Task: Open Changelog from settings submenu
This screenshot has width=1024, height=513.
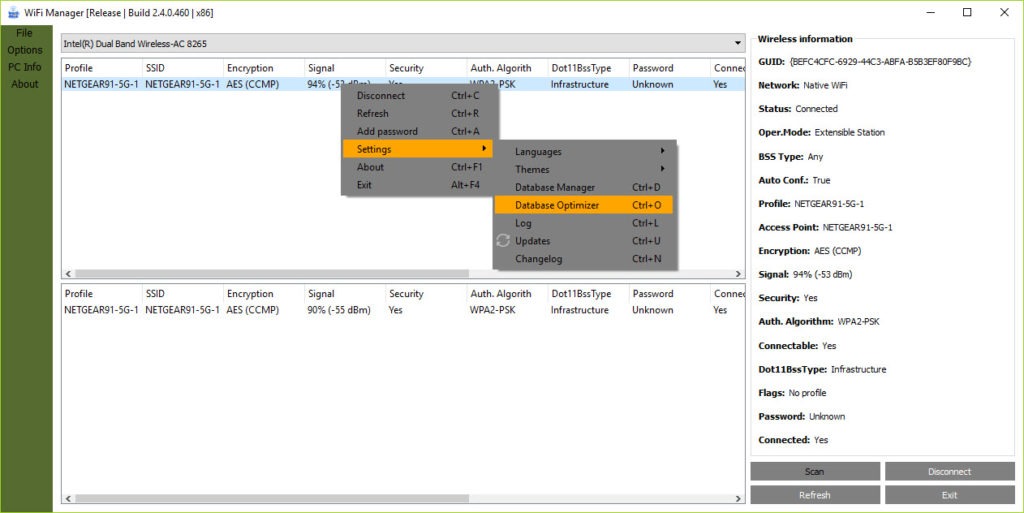Action: (584, 258)
